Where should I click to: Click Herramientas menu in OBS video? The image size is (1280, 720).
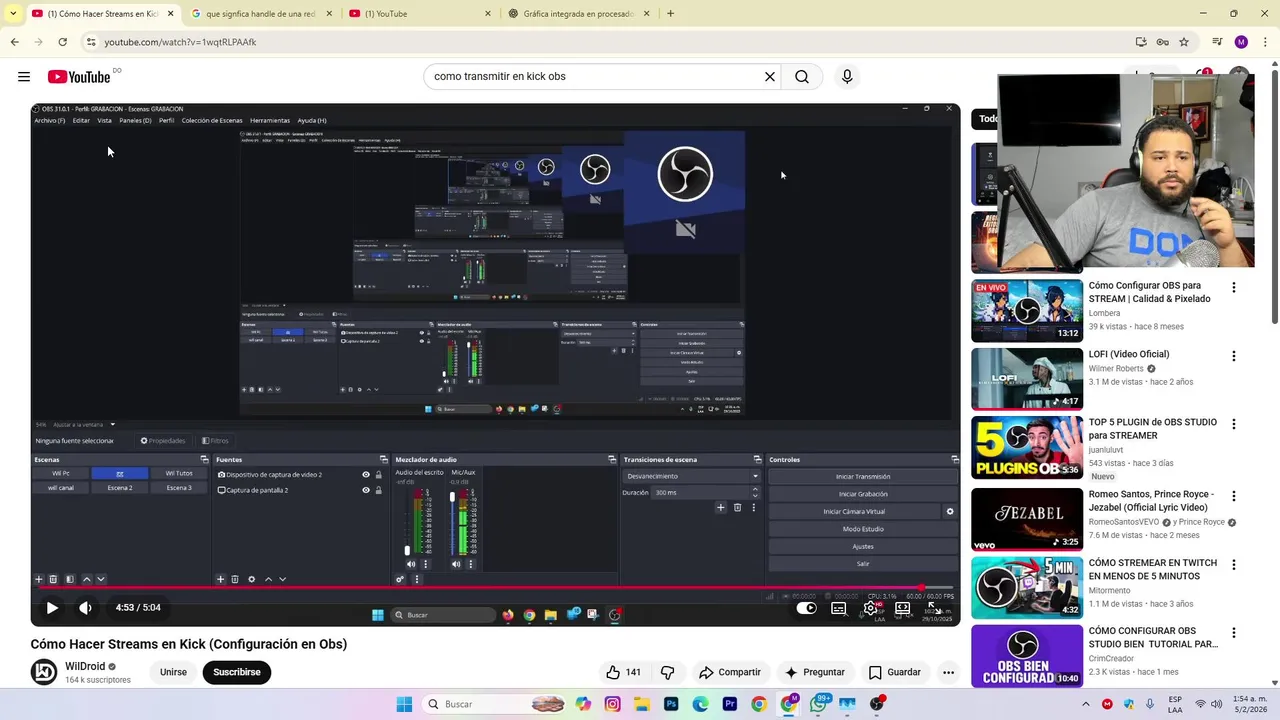coord(270,120)
